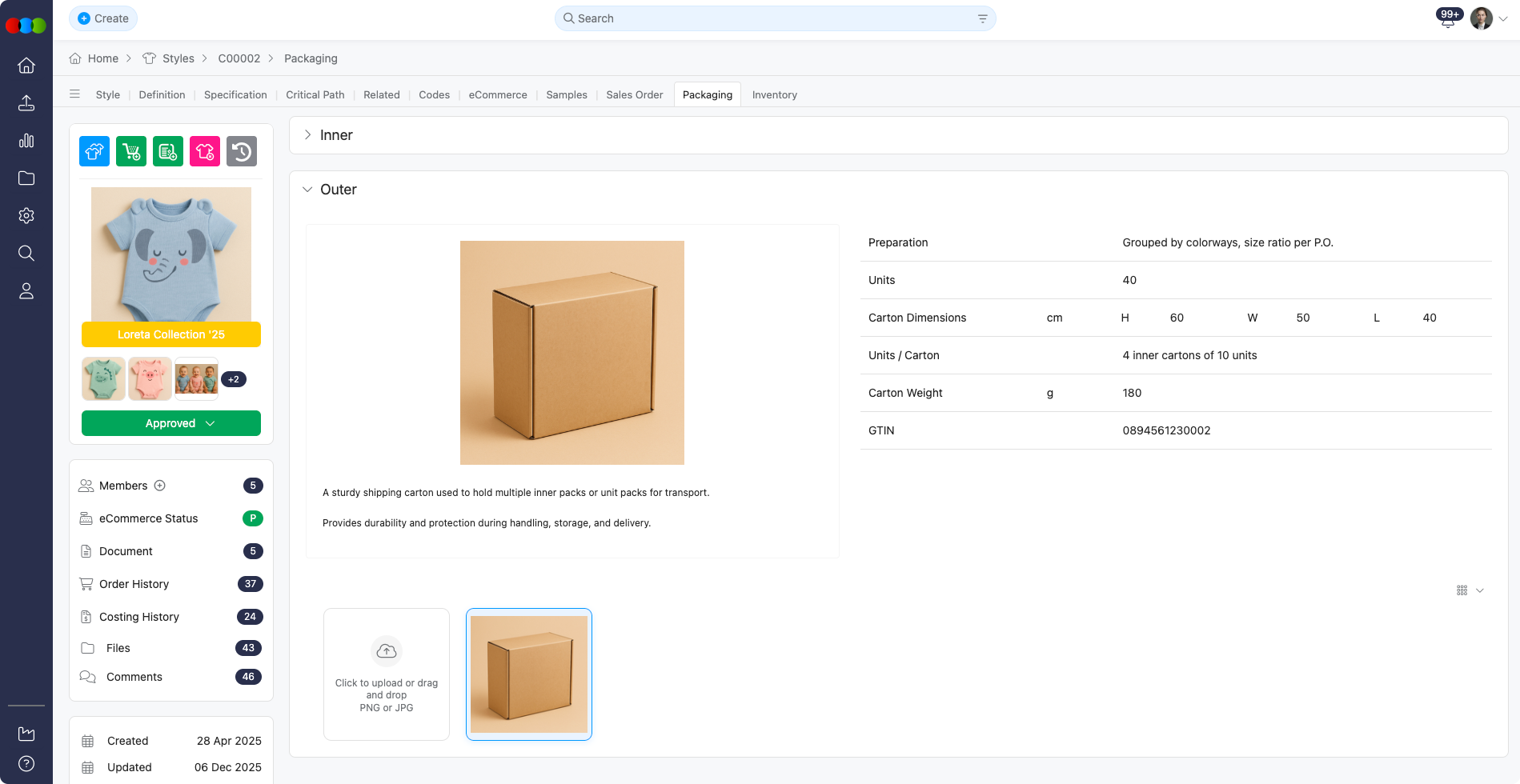Click the grid view layout icon
Screen dimensions: 1520x784
(1462, 590)
